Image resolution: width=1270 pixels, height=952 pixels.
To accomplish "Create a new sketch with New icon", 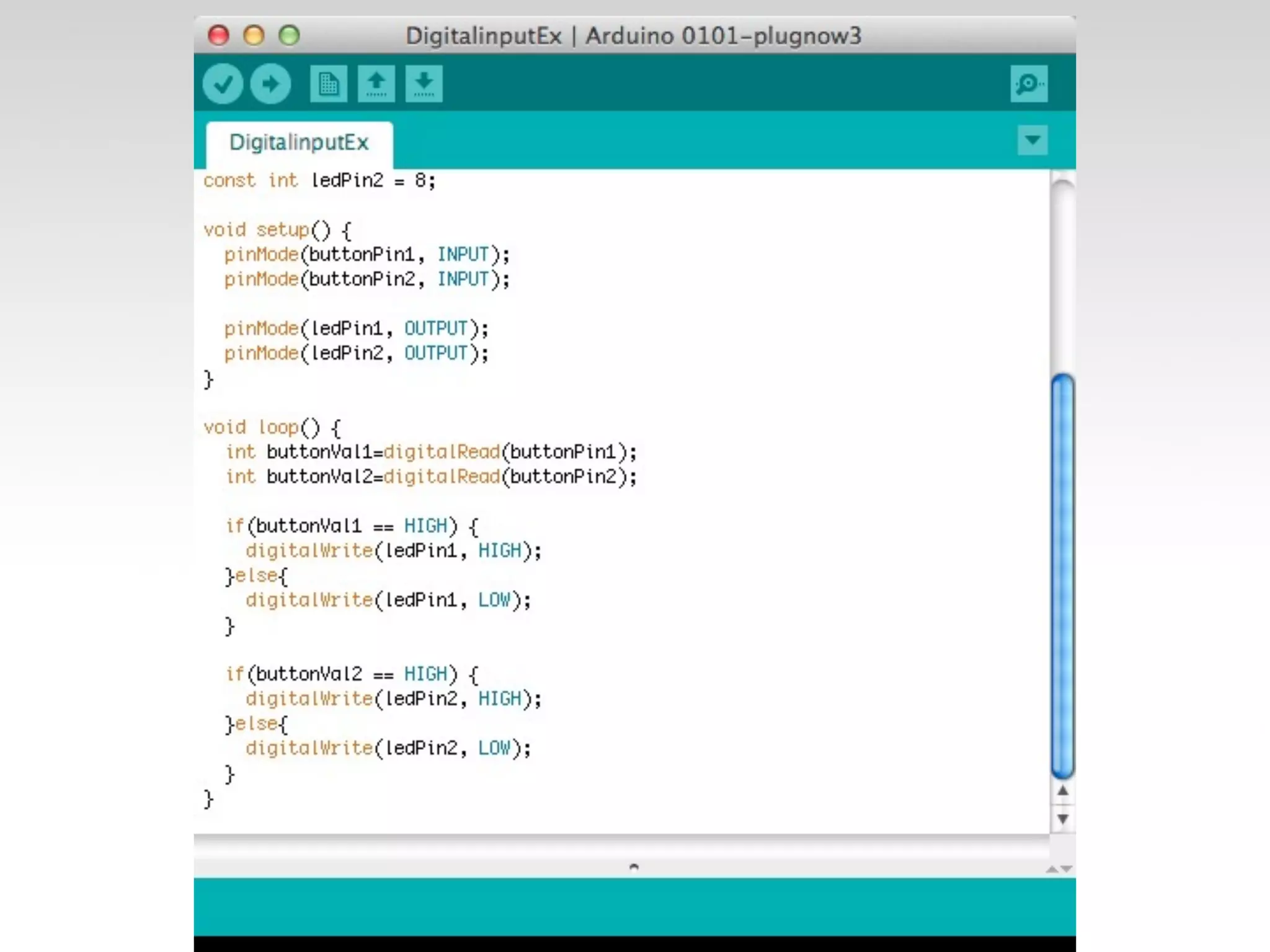I will click(x=328, y=84).
